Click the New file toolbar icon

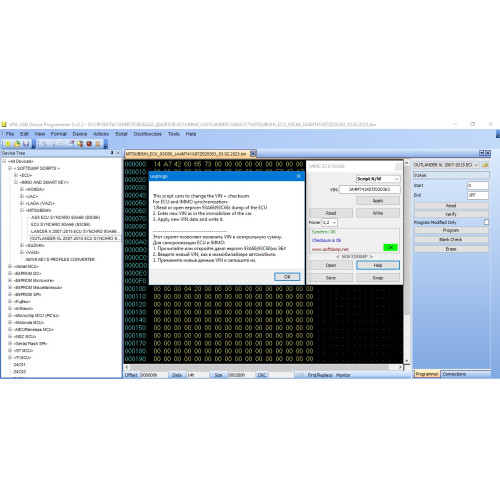point(8,144)
